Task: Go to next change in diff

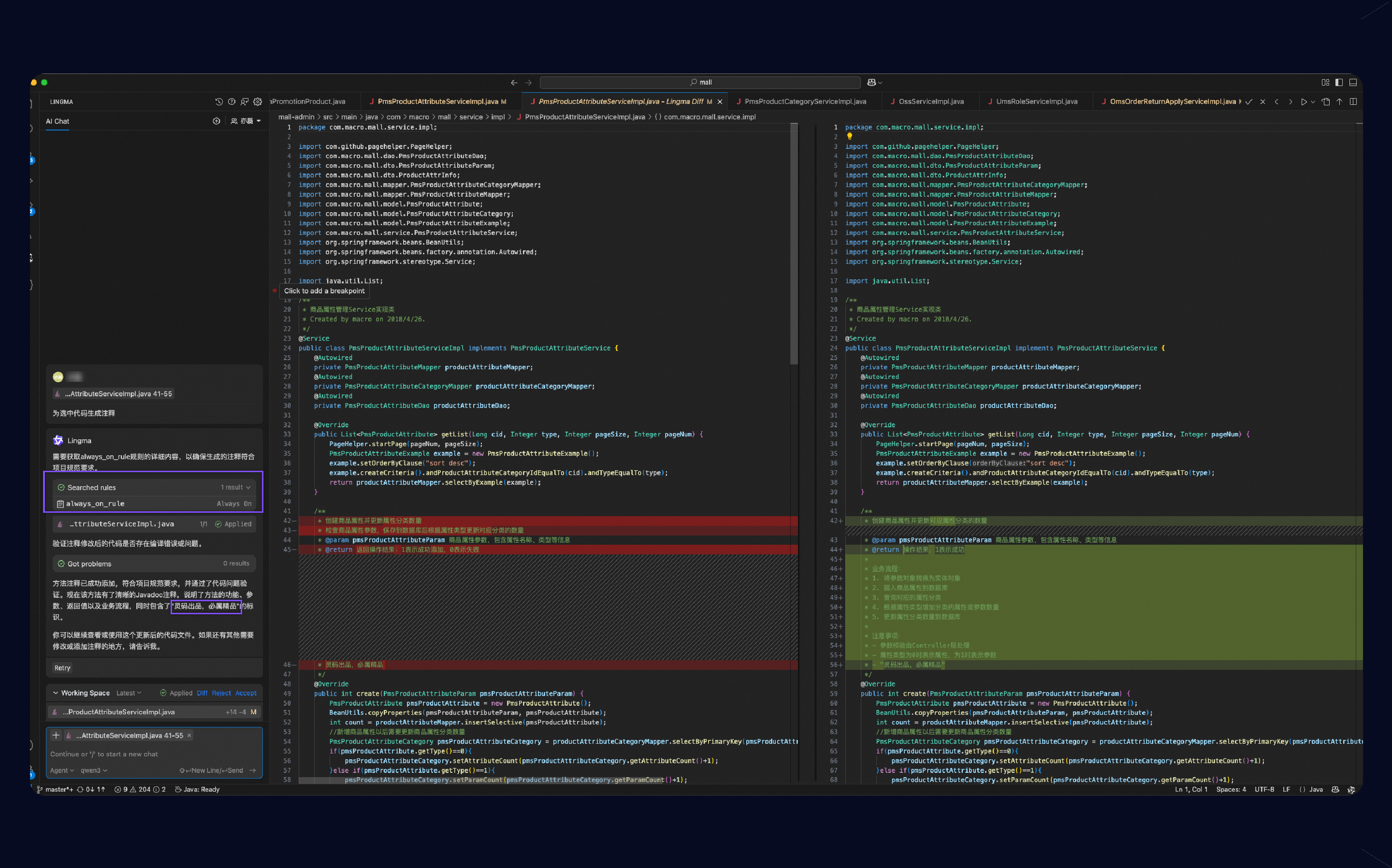Action: [1290, 101]
